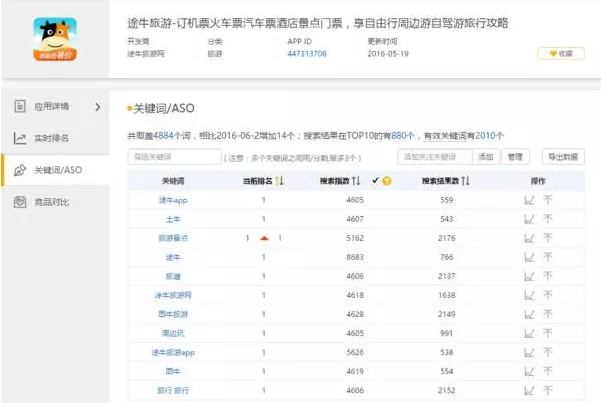This screenshot has height=416, width=612.
Task: Open trend chart for 周边玩 keyword
Action: (529, 333)
